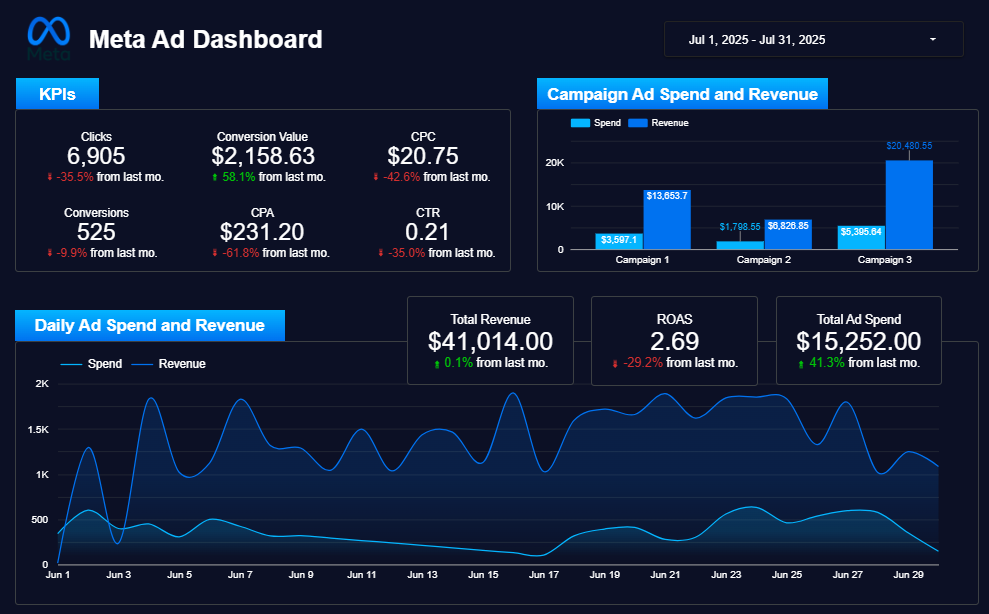Click the green up arrow beside 58.1%
989x614 pixels.
pyautogui.click(x=215, y=177)
